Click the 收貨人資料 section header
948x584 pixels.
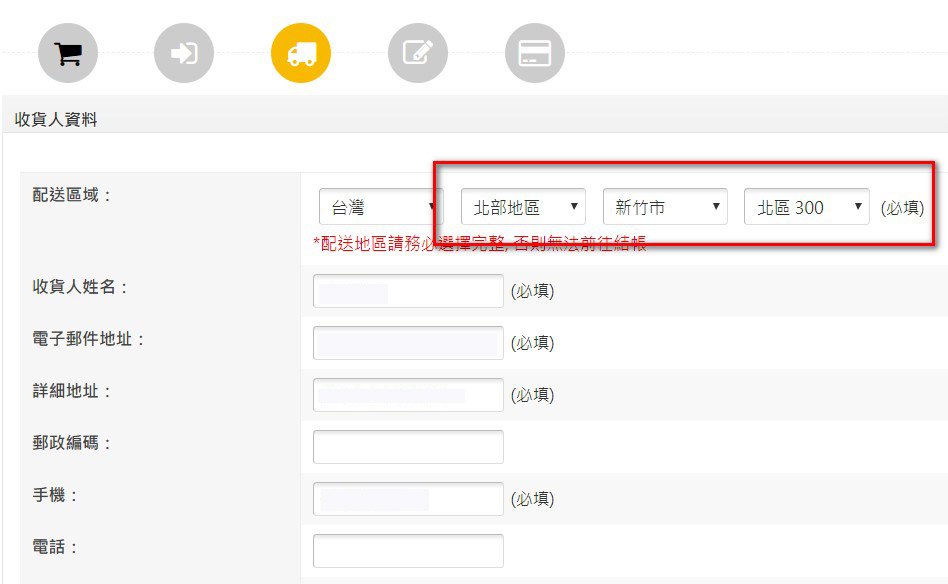click(56, 120)
